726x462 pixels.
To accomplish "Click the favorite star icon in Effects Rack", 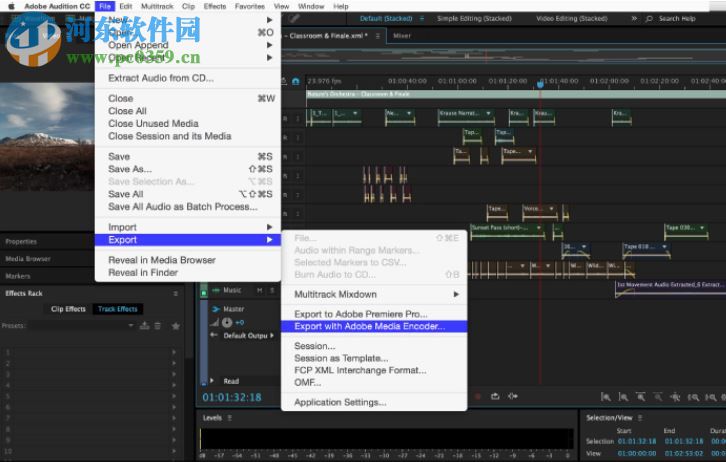I will pos(176,326).
